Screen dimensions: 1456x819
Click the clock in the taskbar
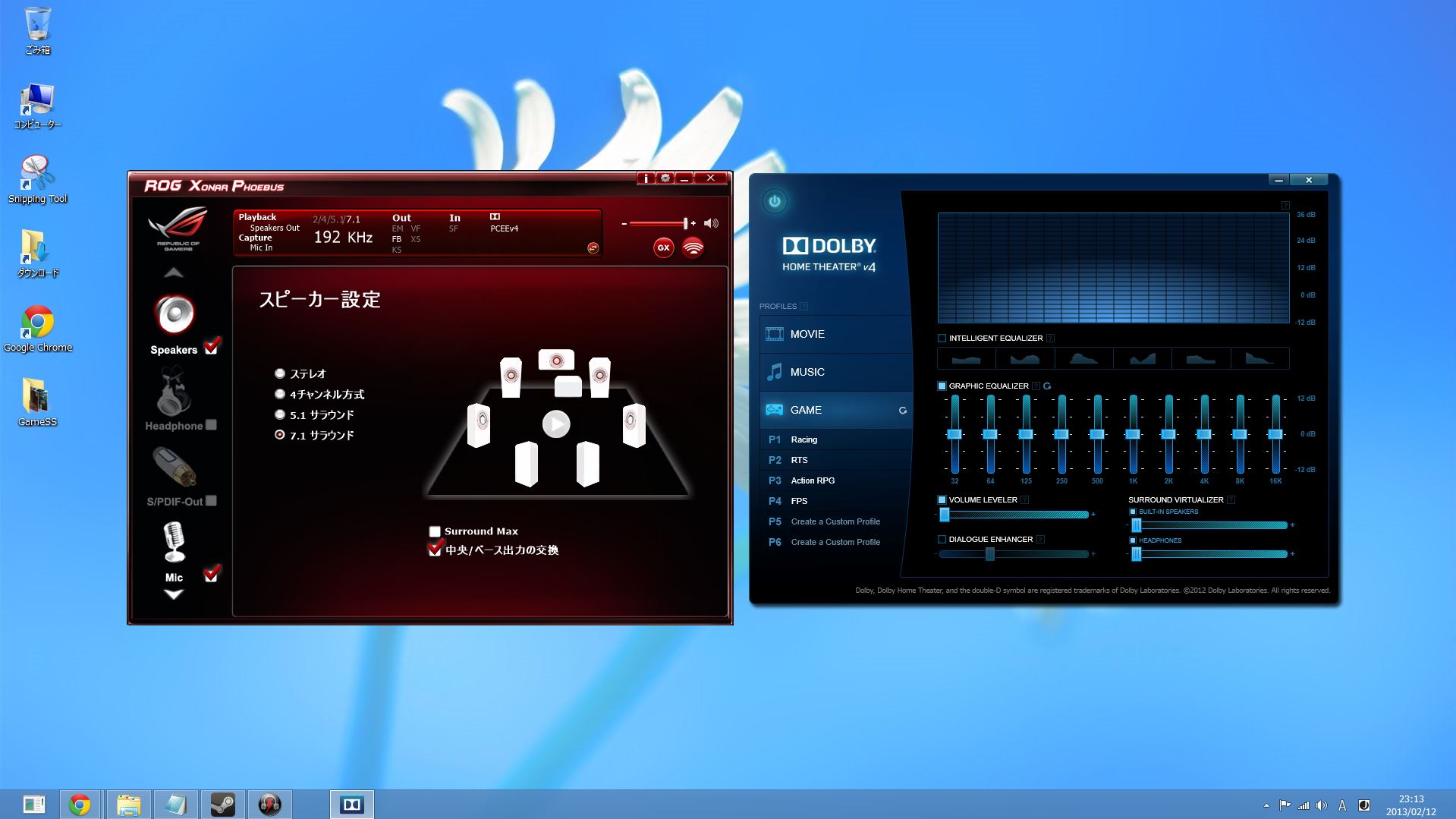[x=1411, y=805]
